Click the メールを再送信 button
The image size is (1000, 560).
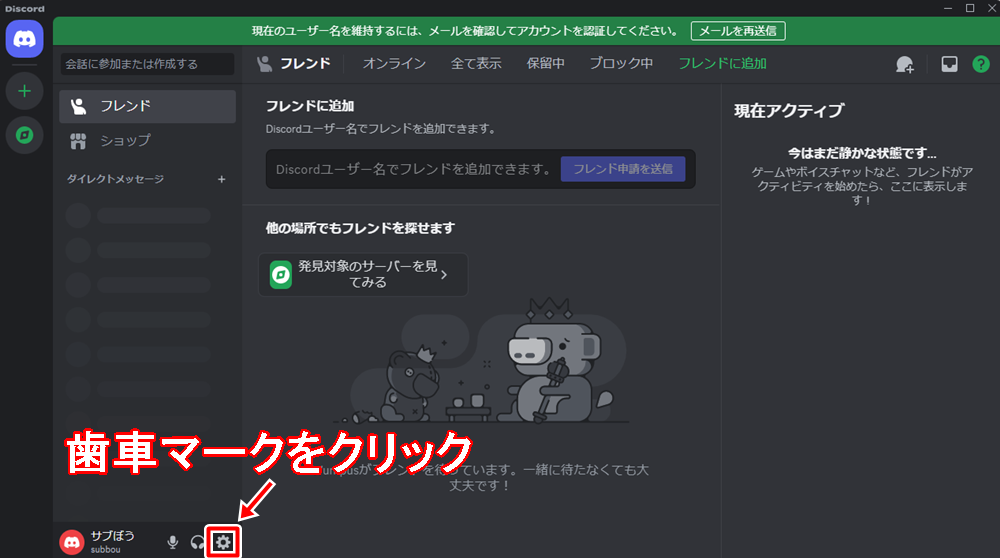click(738, 31)
